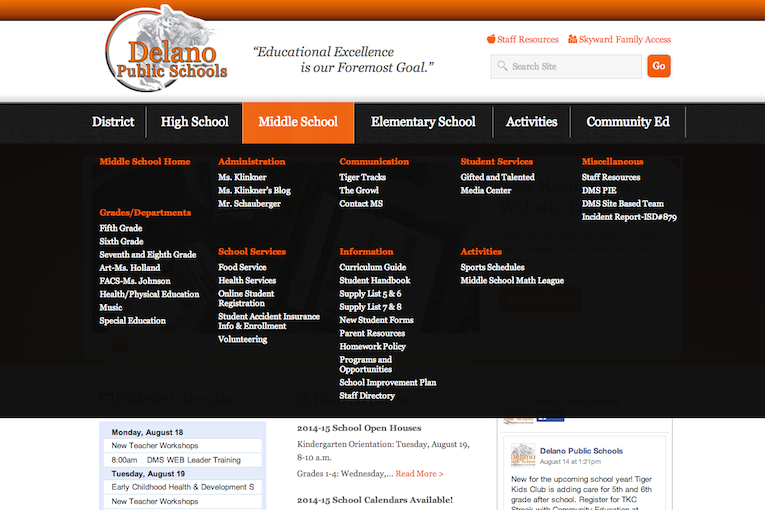The image size is (765, 510).
Task: Open the New Student Forms link
Action: [376, 320]
